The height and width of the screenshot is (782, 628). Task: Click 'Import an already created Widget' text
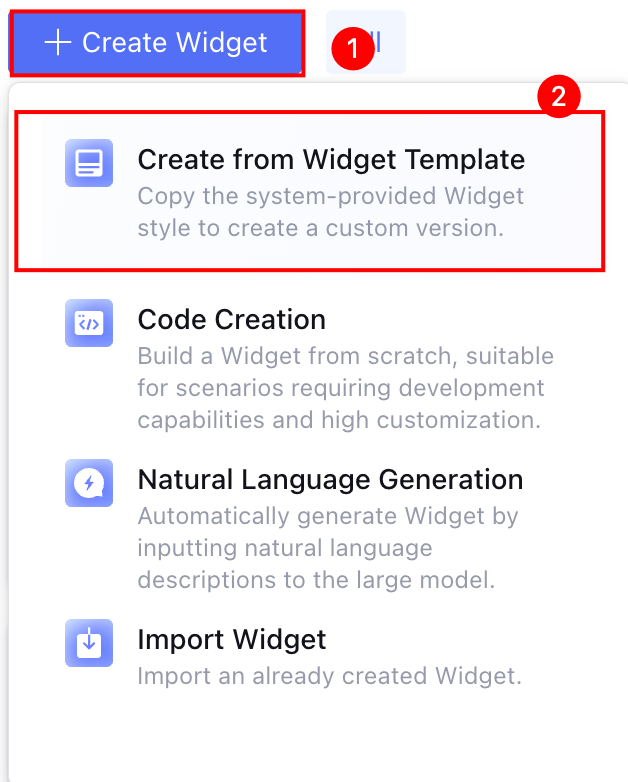pos(329,676)
